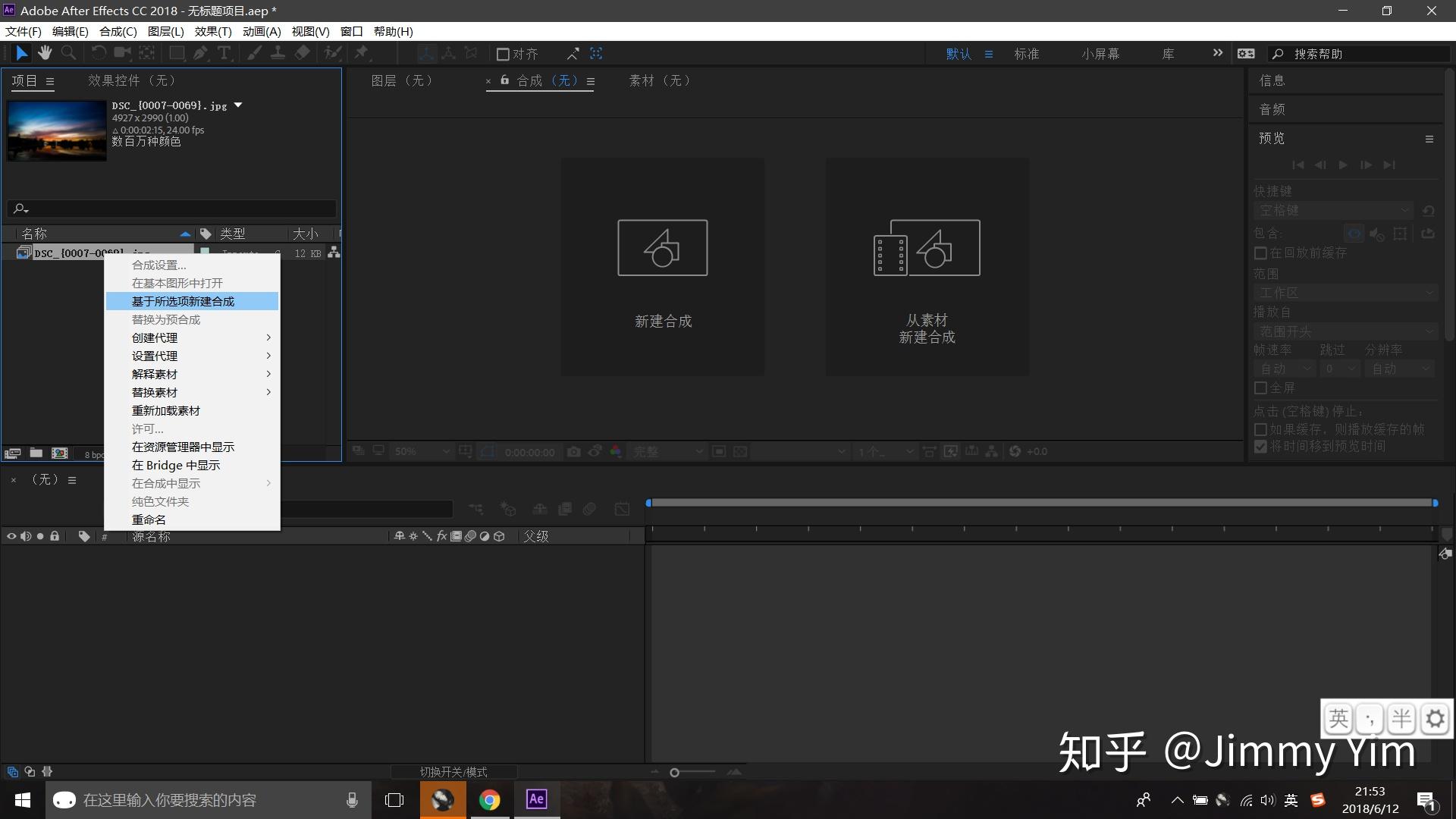Viewport: 1456px width, 819px height.
Task: Click the New Composition icon in Project panel footer
Action: (x=60, y=453)
